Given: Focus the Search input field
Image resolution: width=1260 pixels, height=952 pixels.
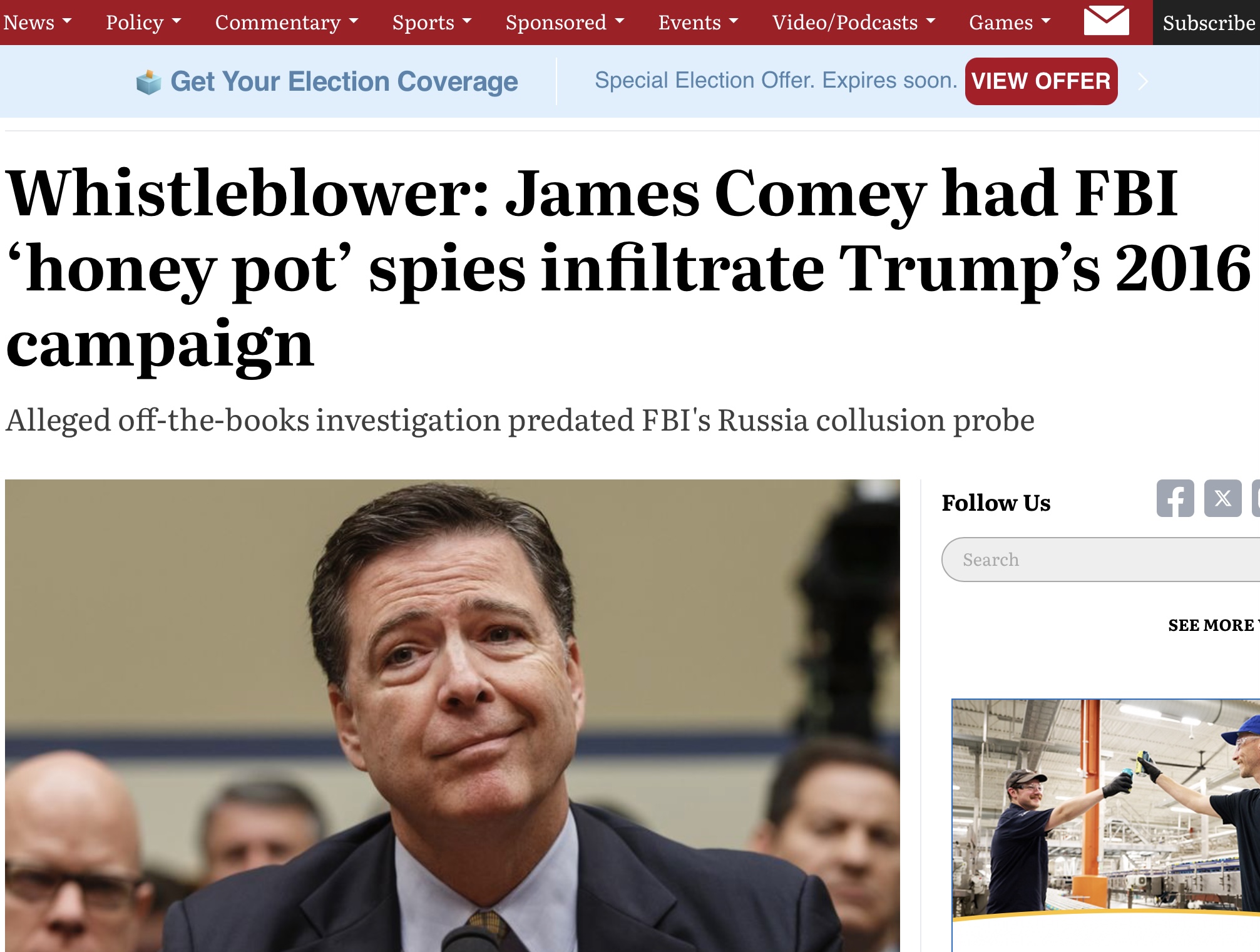Looking at the screenshot, I should tap(1101, 560).
